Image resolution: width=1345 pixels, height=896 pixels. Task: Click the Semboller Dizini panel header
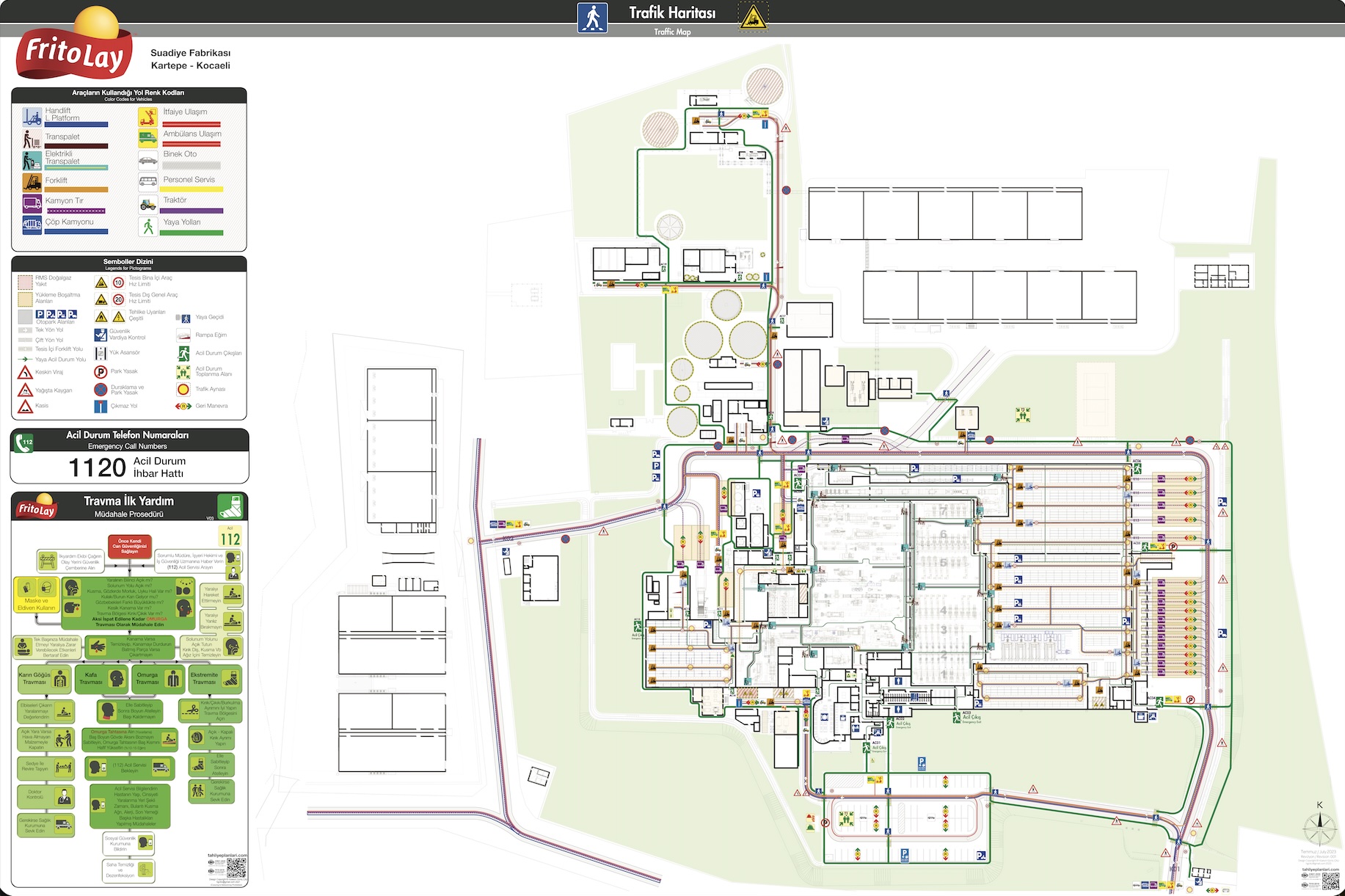click(x=128, y=263)
